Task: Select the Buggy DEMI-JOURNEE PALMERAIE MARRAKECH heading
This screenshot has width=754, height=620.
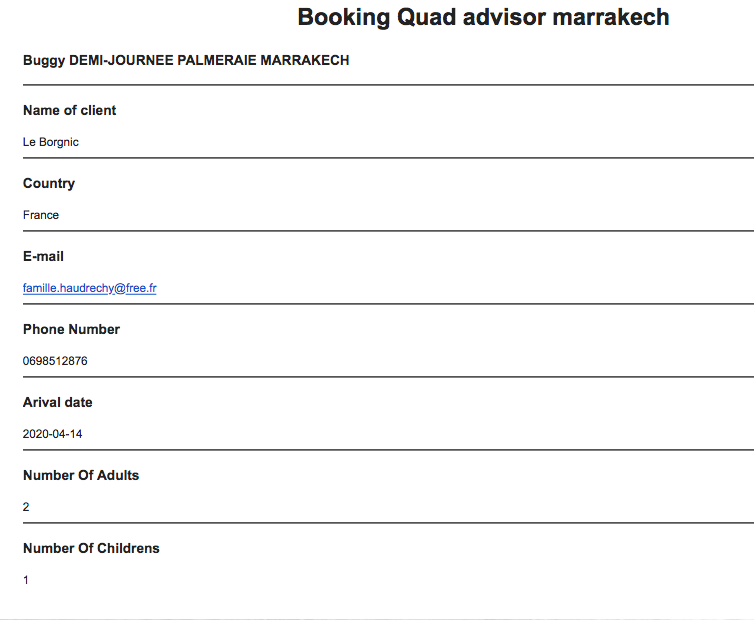Action: tap(186, 61)
